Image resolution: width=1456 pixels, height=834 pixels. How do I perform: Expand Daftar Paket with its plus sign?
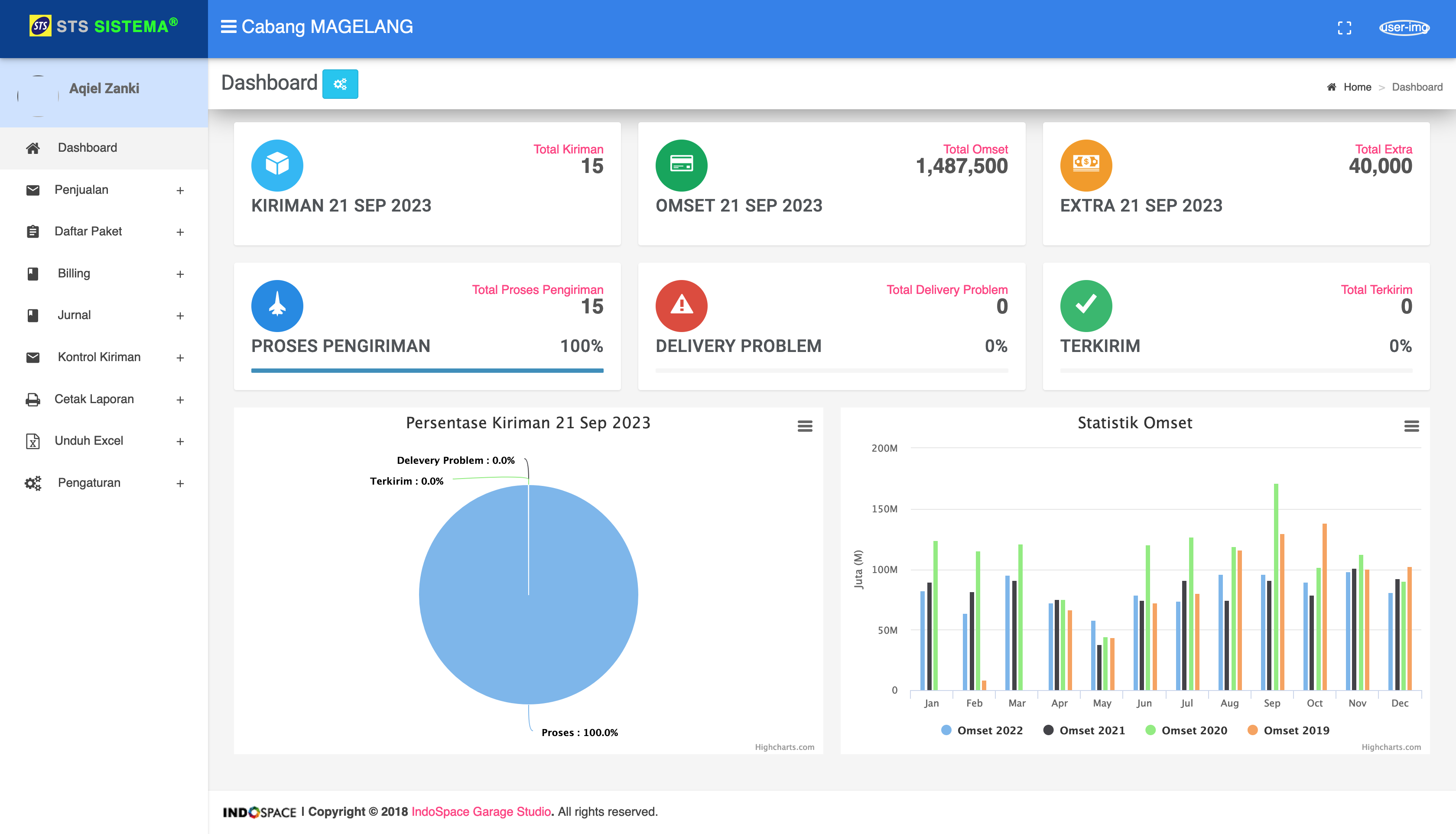pyautogui.click(x=180, y=232)
